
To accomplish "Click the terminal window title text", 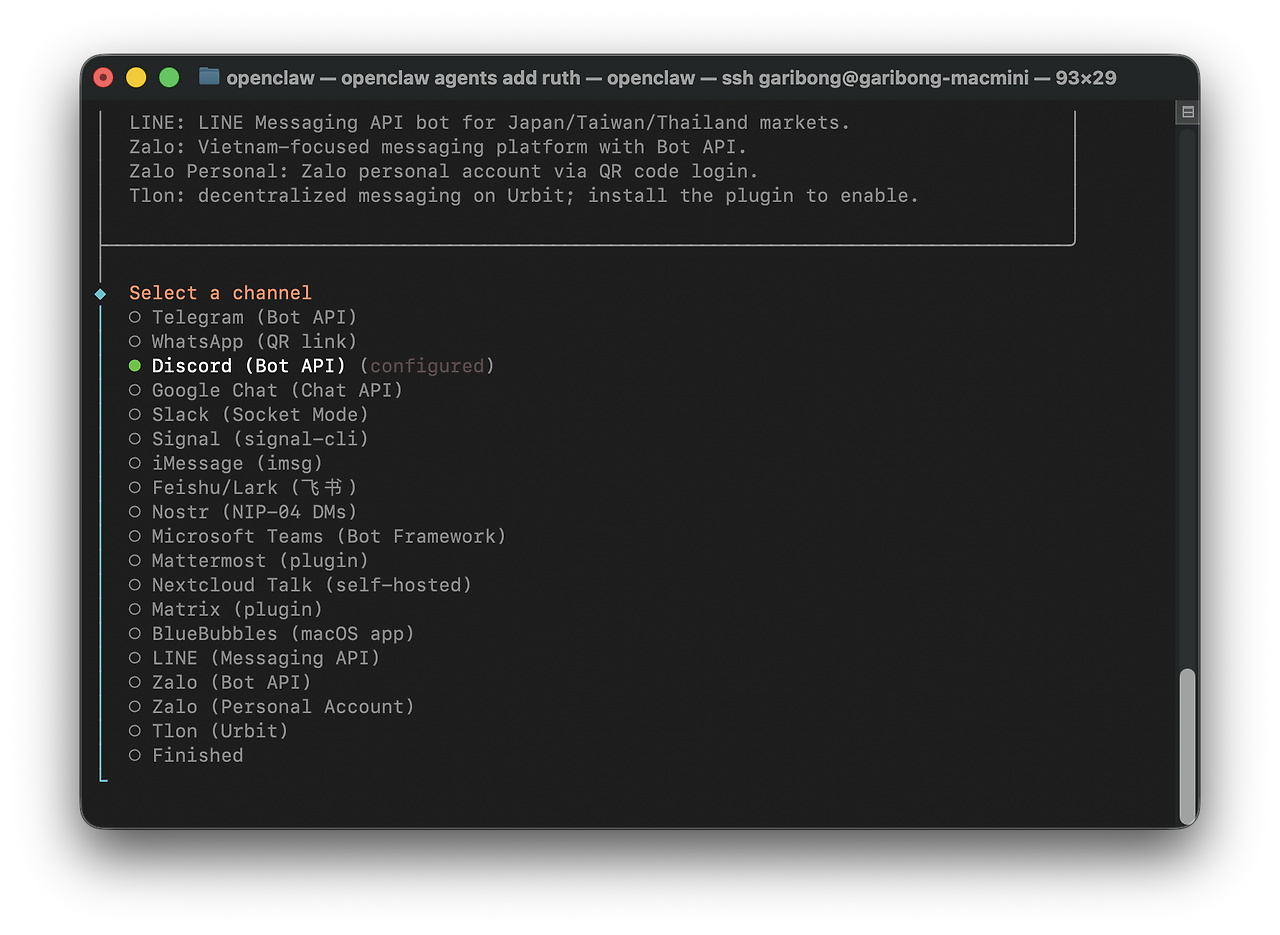I will coord(671,77).
